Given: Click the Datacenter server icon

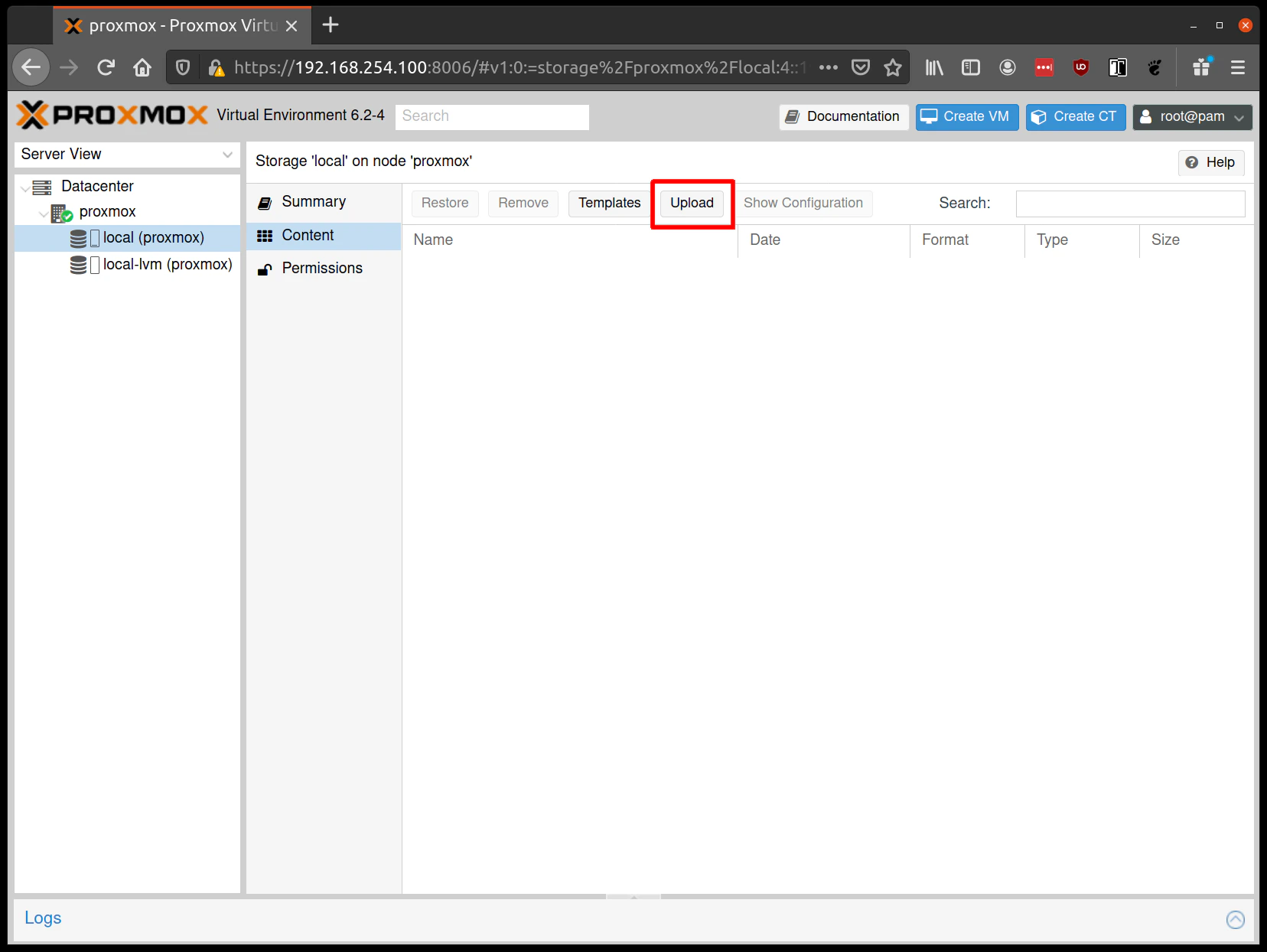Looking at the screenshot, I should click(42, 187).
